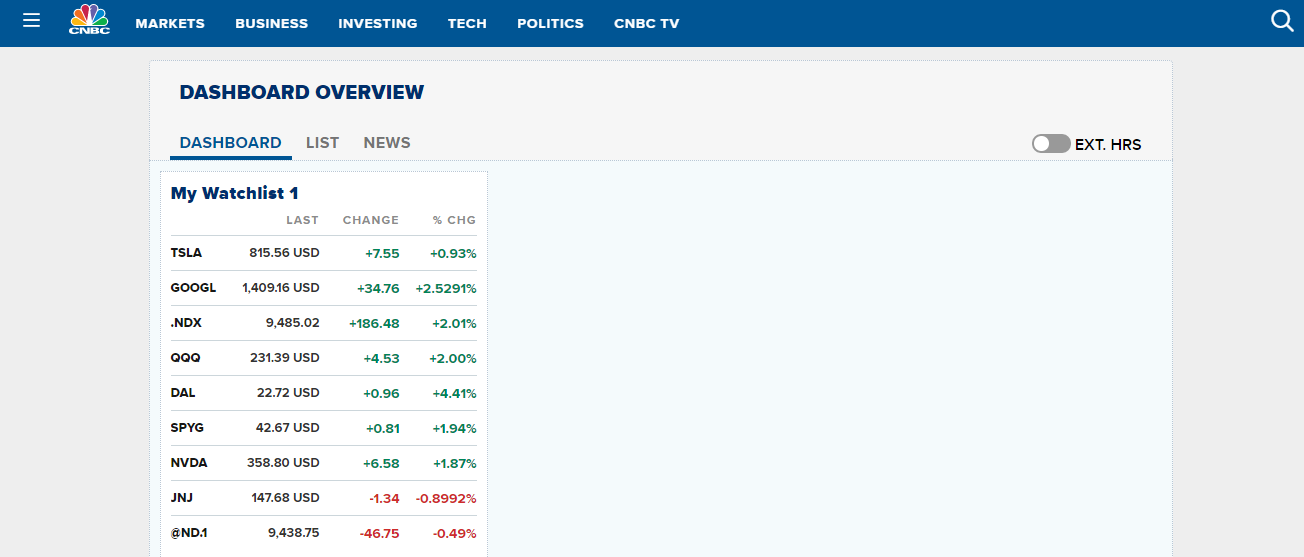This screenshot has height=557, width=1304.
Task: Open the hamburger navigation menu
Action: 31,20
